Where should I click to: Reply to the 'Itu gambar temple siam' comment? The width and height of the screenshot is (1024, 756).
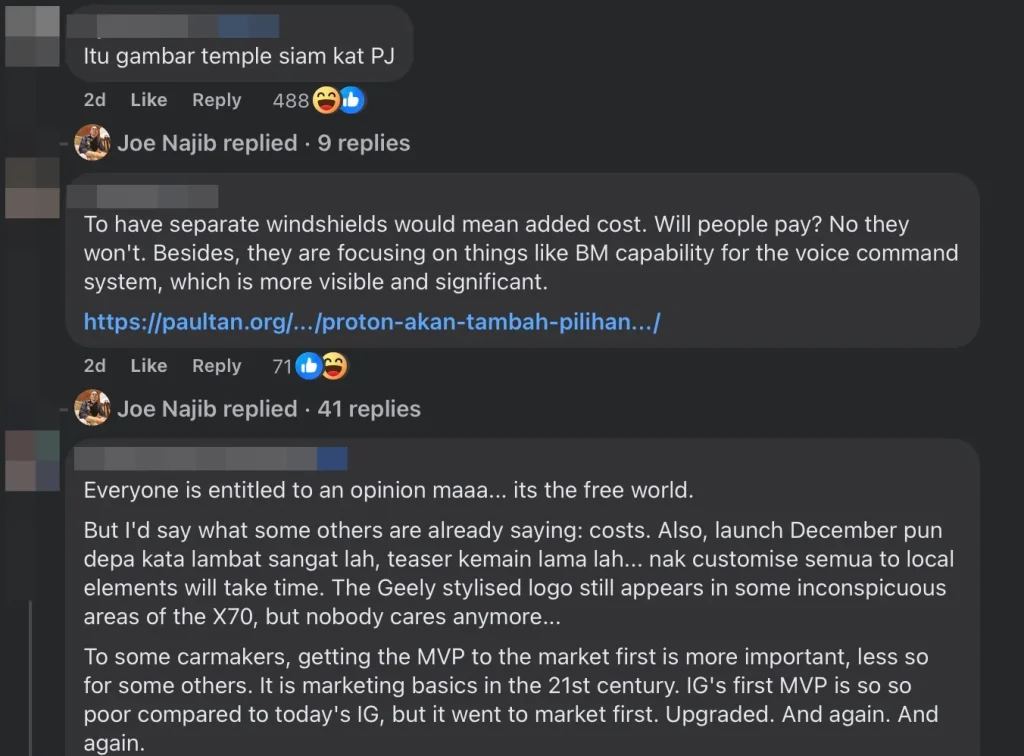(x=216, y=100)
